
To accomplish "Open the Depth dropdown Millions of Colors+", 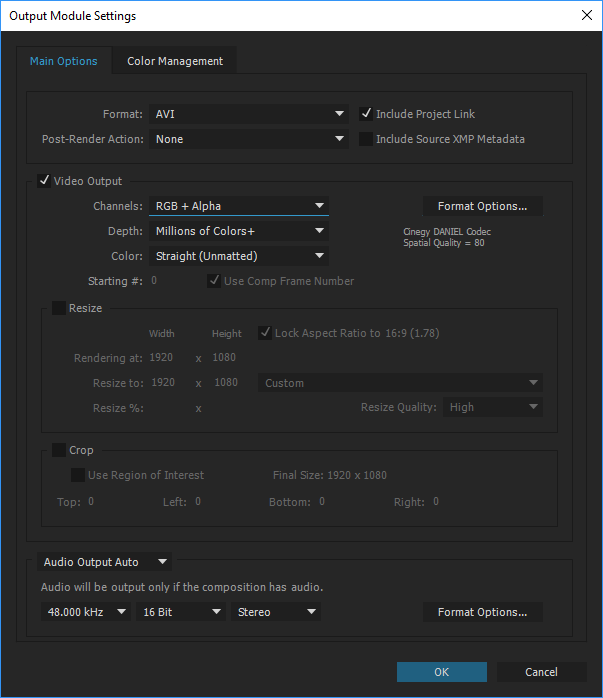I will 239,231.
